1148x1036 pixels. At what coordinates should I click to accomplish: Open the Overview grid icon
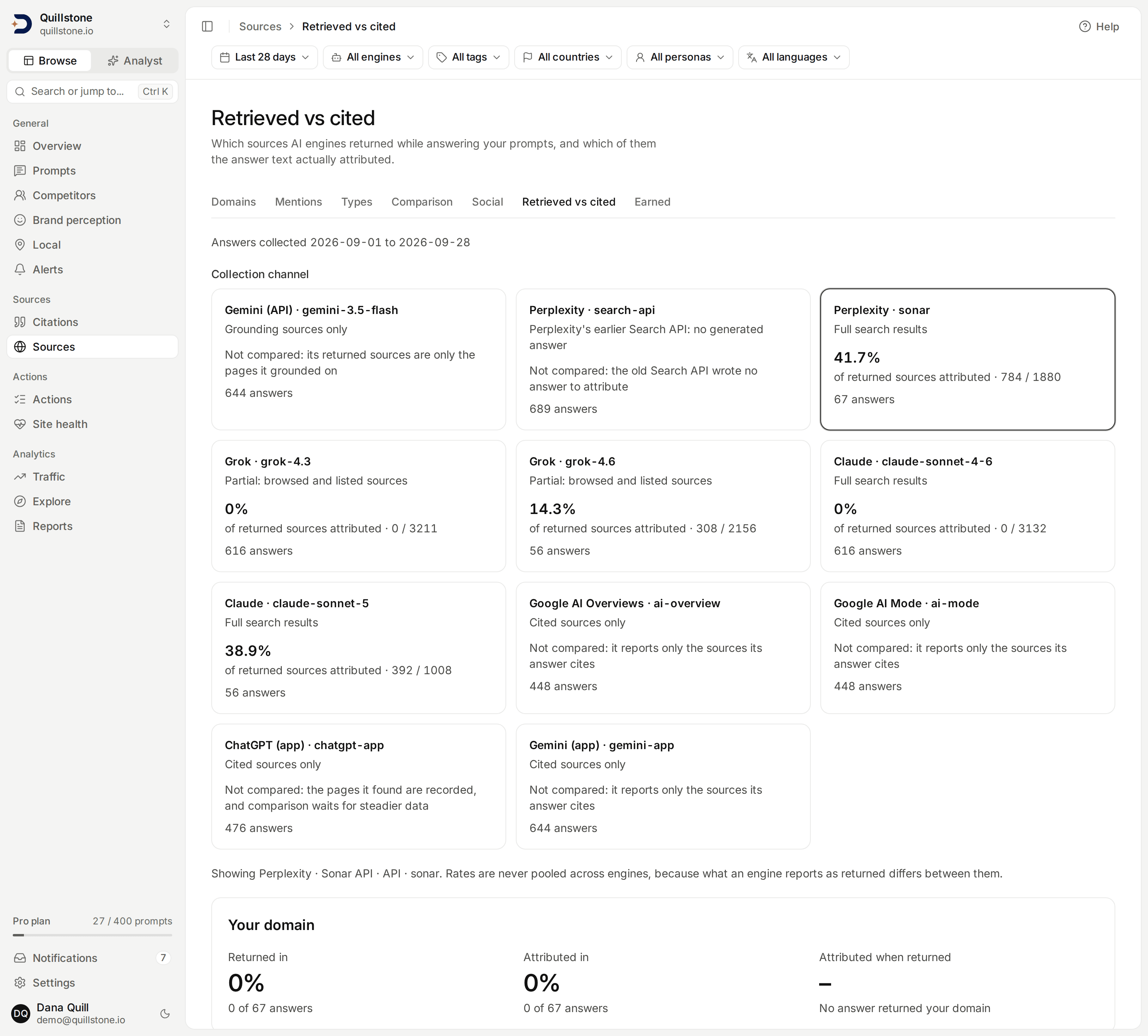point(20,146)
